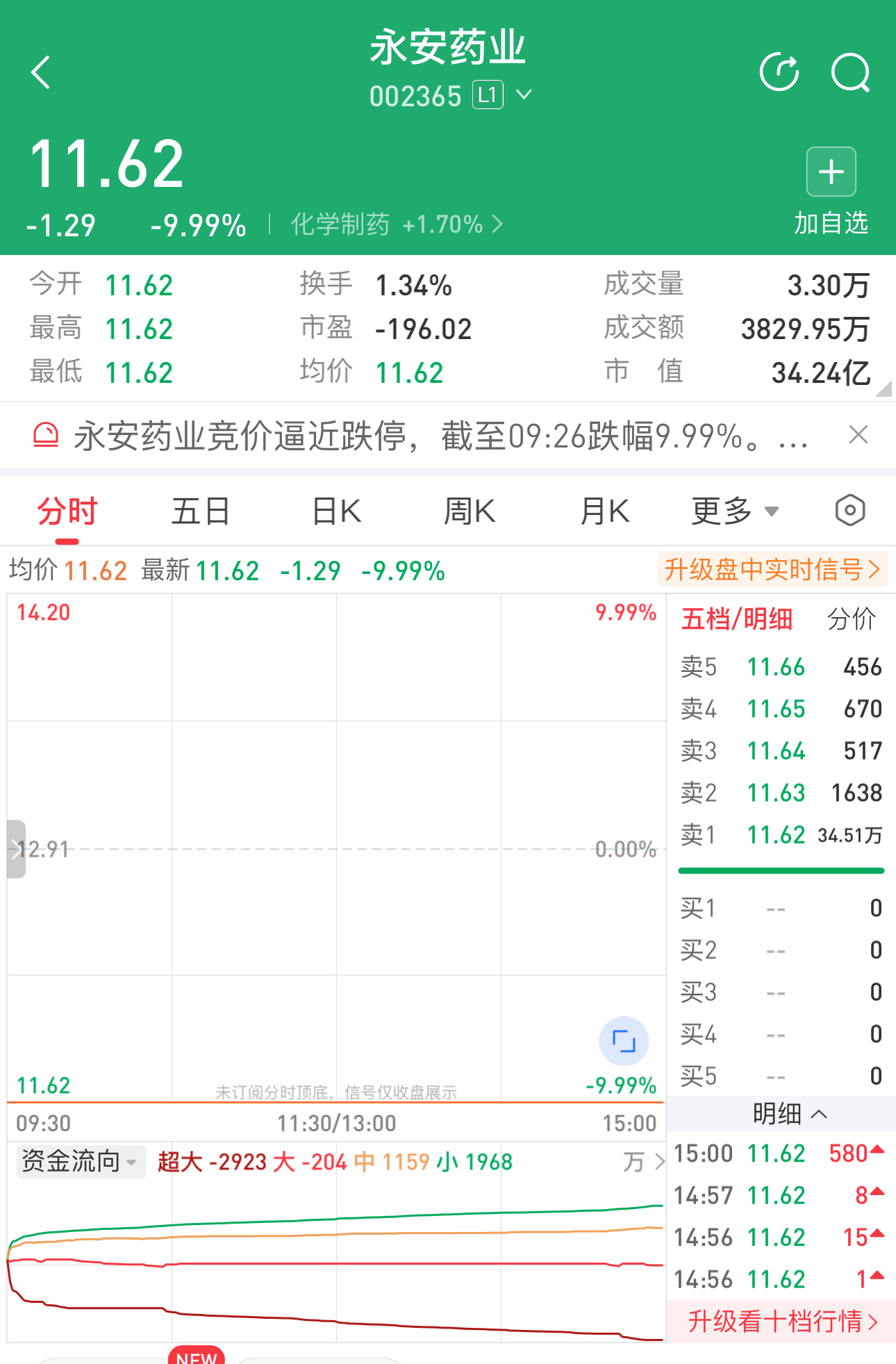
Task: Tap the 成交额 3829.95万 value
Action: 805,329
